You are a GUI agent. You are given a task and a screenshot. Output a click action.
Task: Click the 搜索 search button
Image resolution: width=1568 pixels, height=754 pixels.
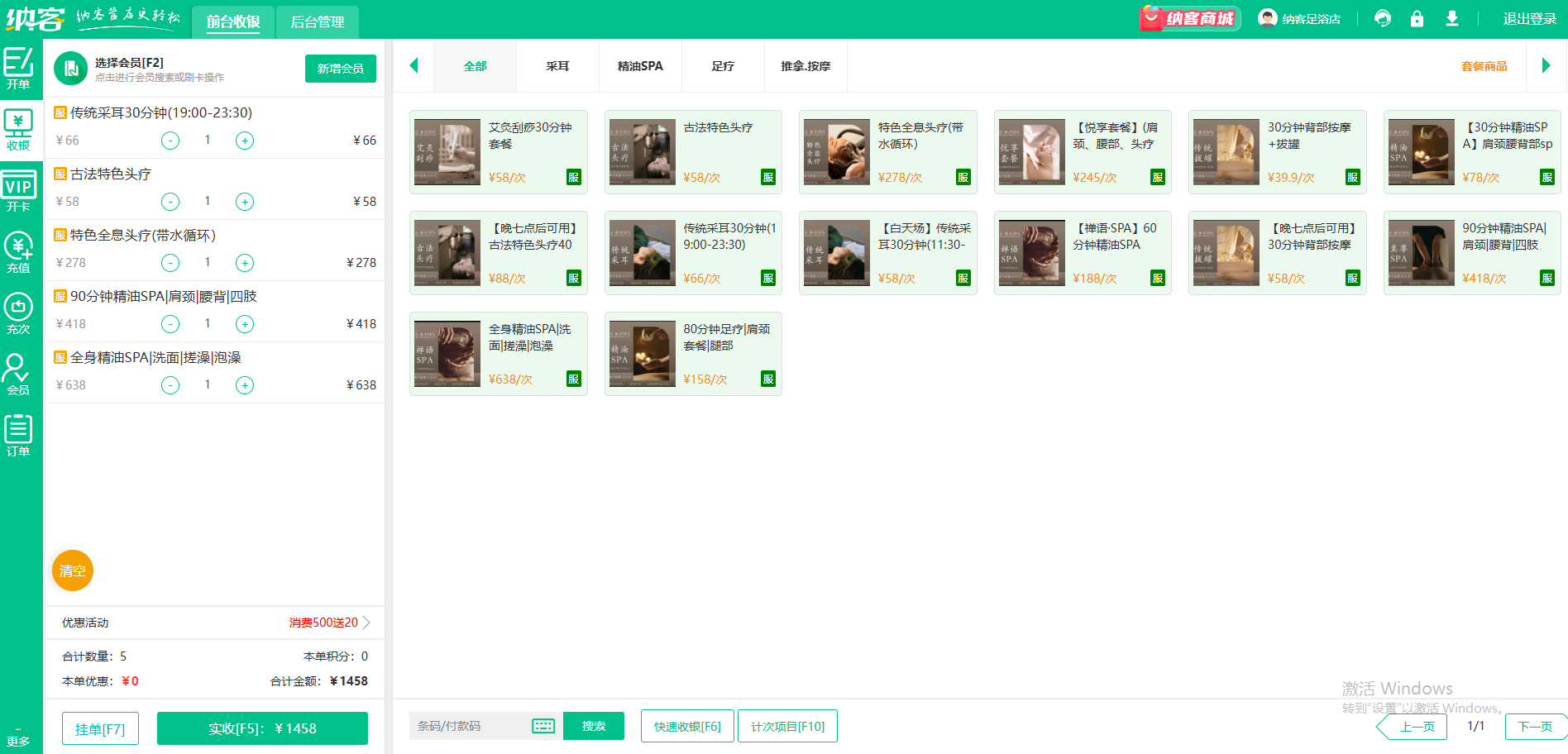(594, 726)
